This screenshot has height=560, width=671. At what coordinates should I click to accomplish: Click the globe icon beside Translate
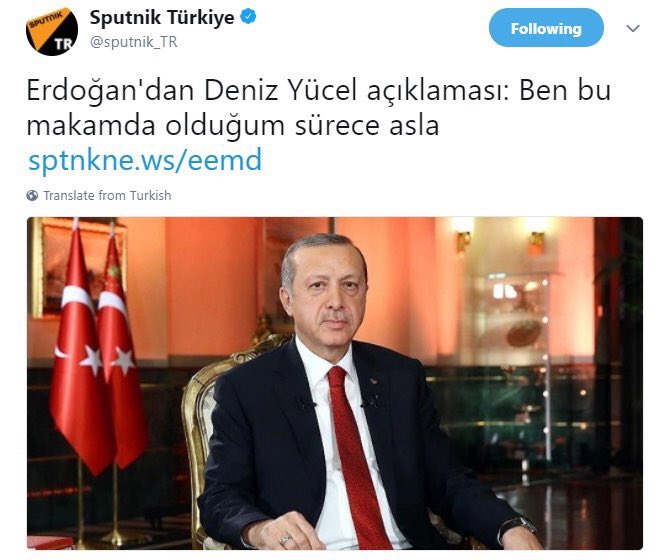[32, 196]
